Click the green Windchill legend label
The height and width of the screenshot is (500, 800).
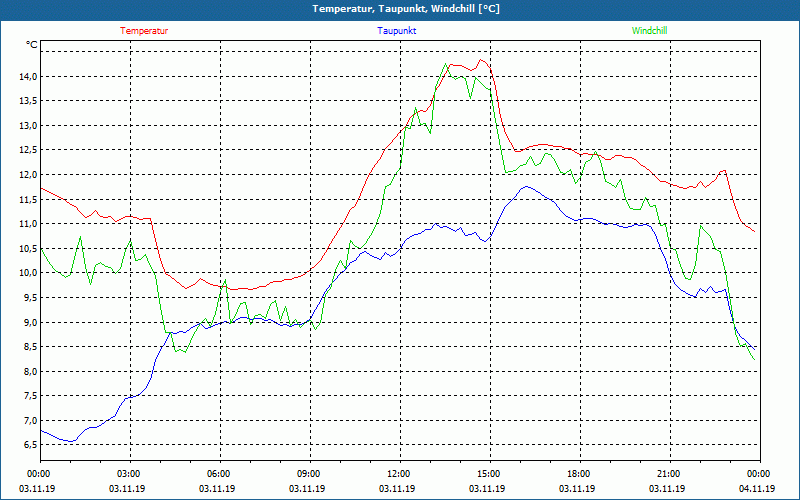point(649,31)
